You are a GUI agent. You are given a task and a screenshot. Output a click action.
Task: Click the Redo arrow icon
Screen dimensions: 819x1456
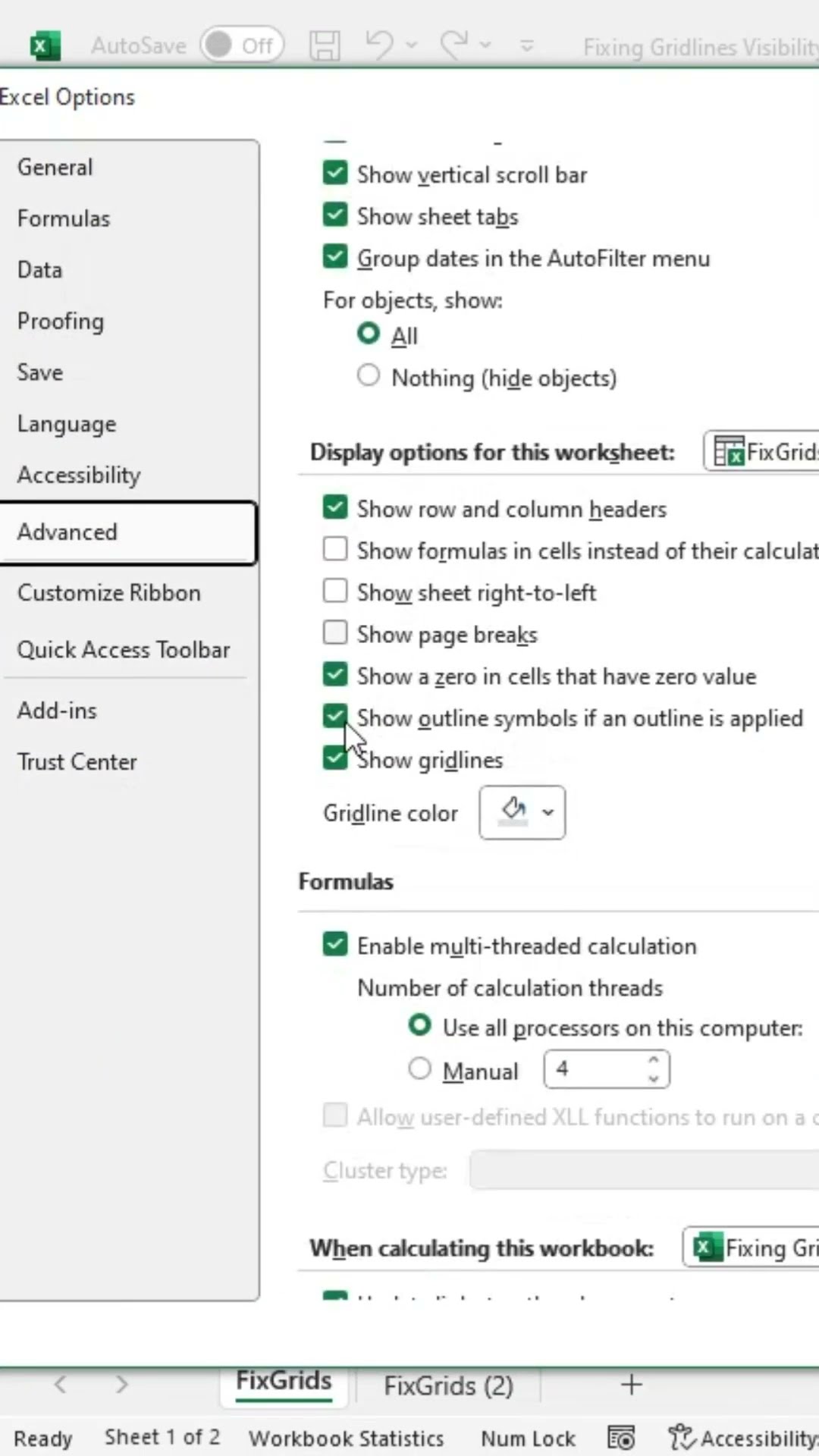tap(454, 45)
